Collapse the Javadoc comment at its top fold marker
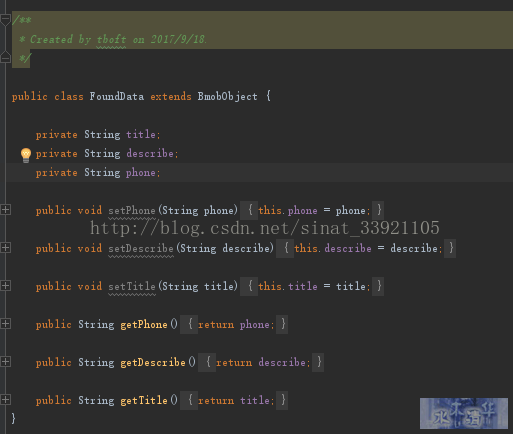Image resolution: width=513 pixels, height=434 pixels. 5,20
